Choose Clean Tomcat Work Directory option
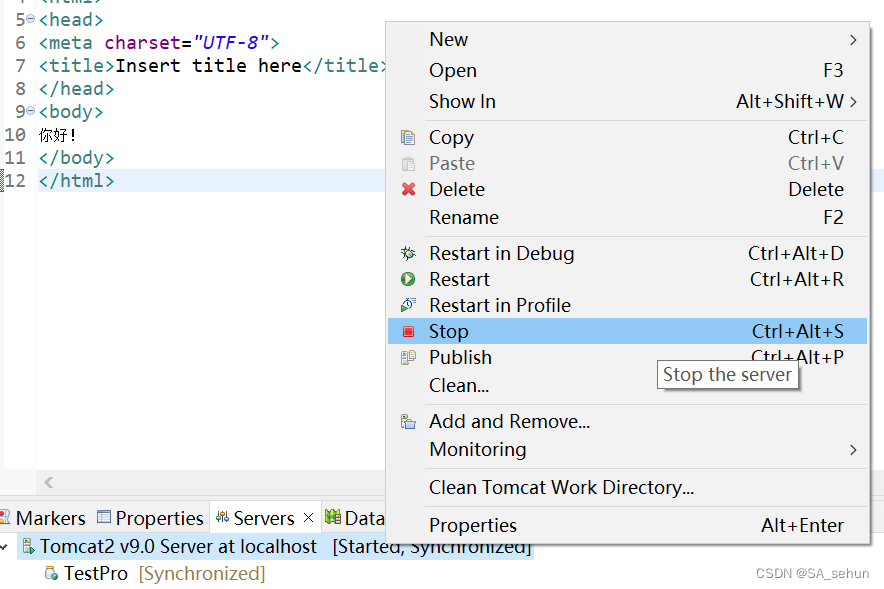Viewport: 884px width, 589px height. click(561, 488)
